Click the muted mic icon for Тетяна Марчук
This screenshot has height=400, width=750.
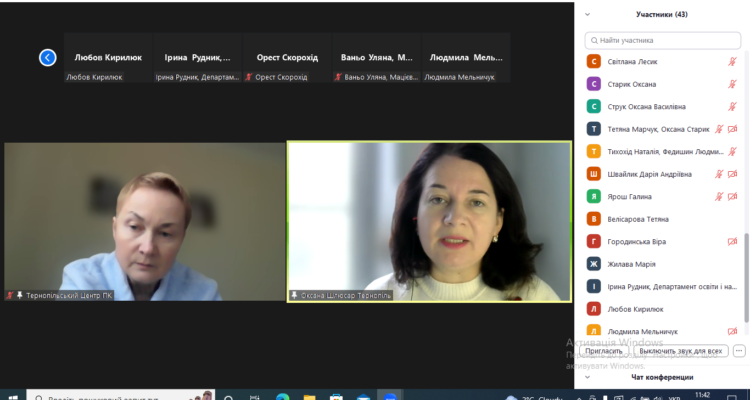coord(719,129)
